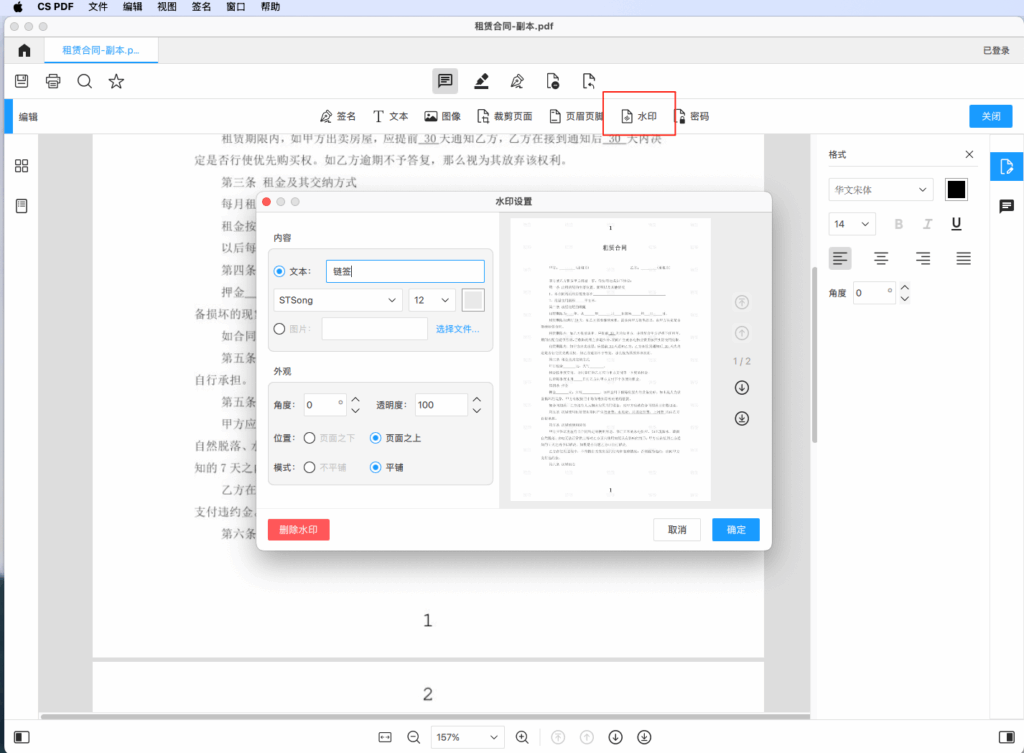Click the 水印 watermark tool
1024x753 pixels.
[x=639, y=116]
